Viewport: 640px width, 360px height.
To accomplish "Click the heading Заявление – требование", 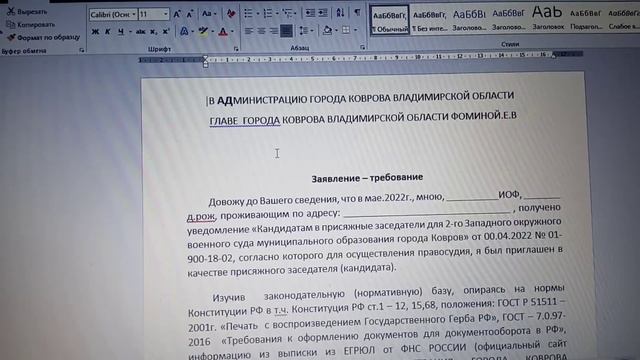I will click(367, 178).
